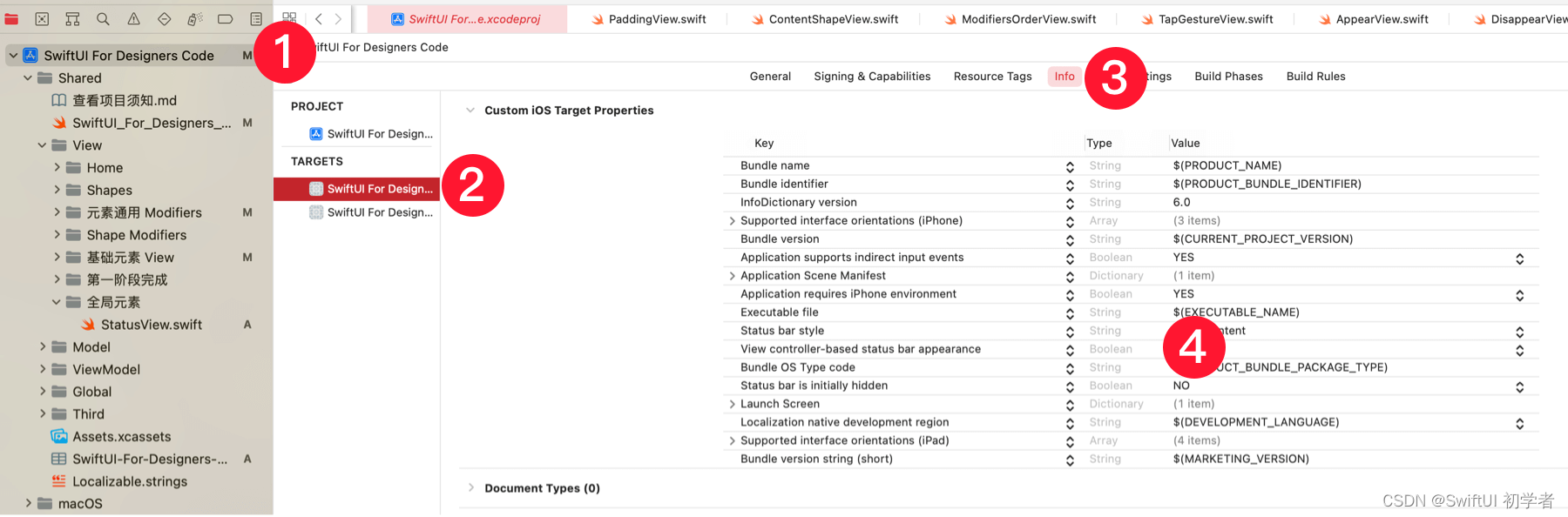Image resolution: width=1568 pixels, height=517 pixels.
Task: Click the Bundle OS Type code key
Action: click(x=797, y=368)
